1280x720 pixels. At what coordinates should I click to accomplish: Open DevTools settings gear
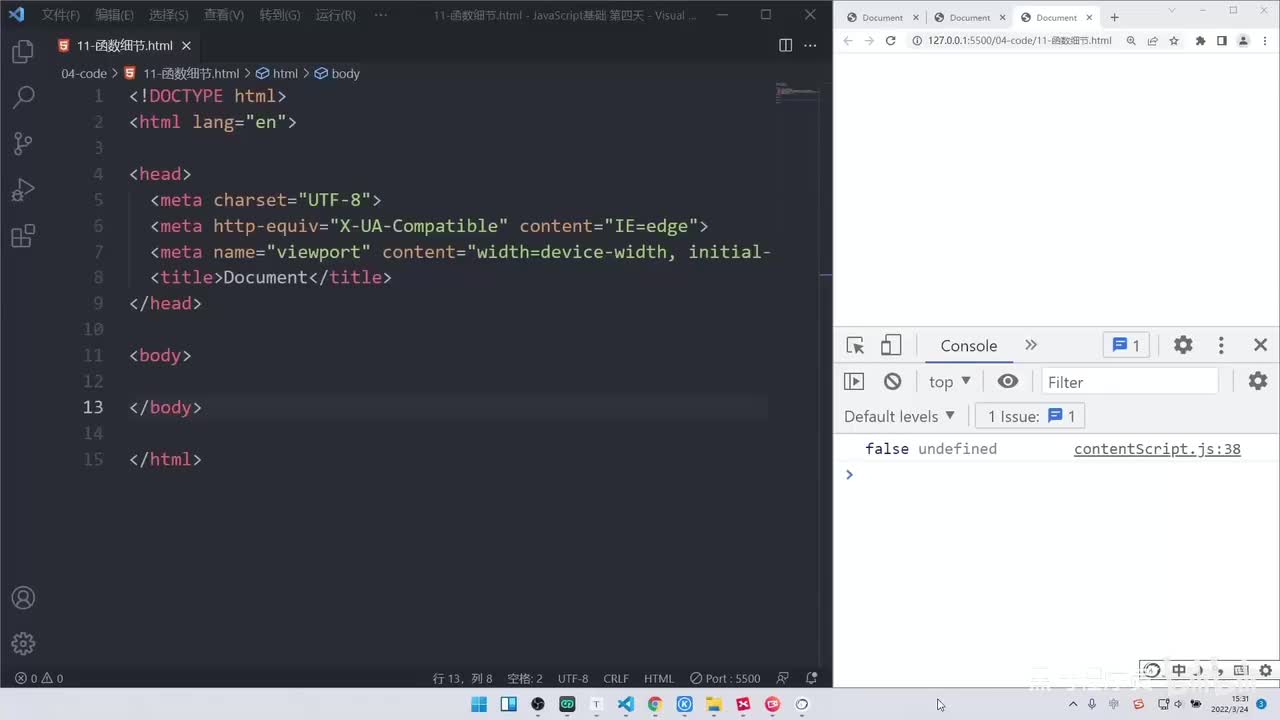click(x=1183, y=345)
